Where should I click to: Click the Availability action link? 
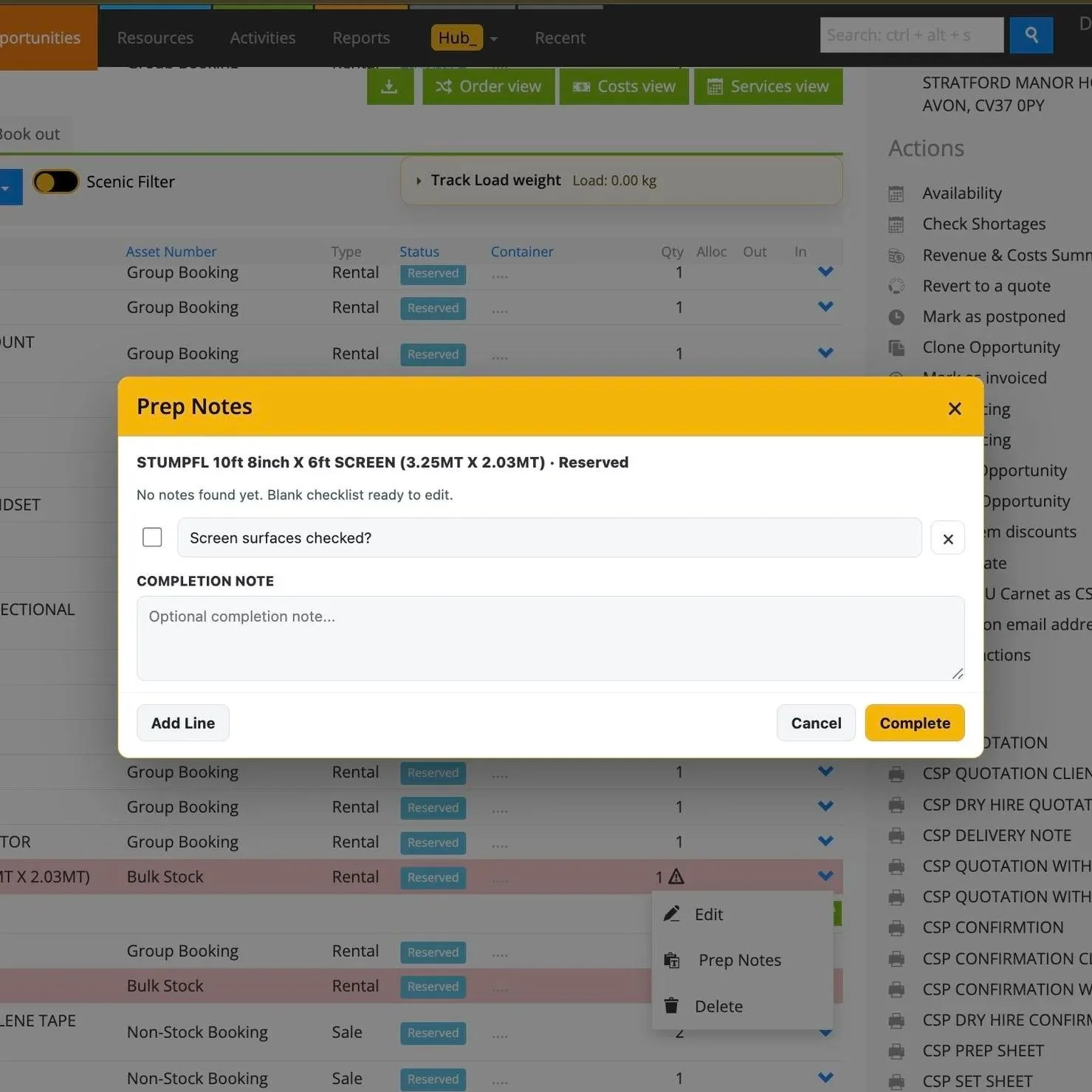(x=962, y=193)
